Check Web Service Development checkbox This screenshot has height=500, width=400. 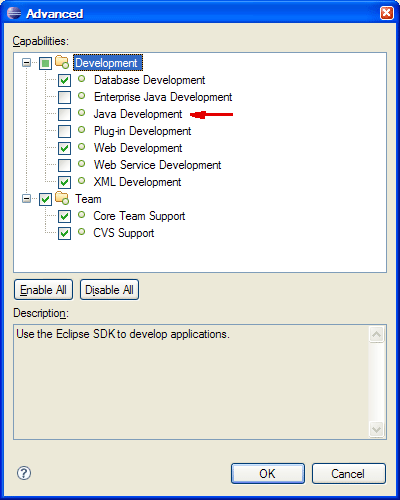coord(64,165)
